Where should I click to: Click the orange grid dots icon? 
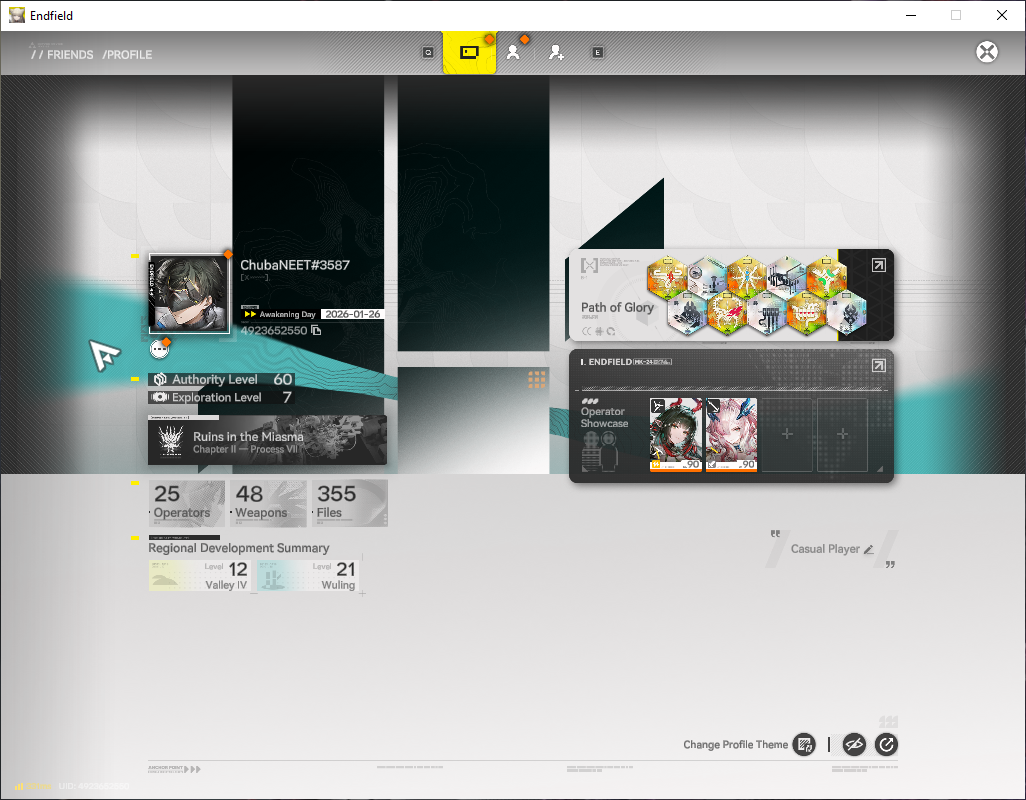537,379
